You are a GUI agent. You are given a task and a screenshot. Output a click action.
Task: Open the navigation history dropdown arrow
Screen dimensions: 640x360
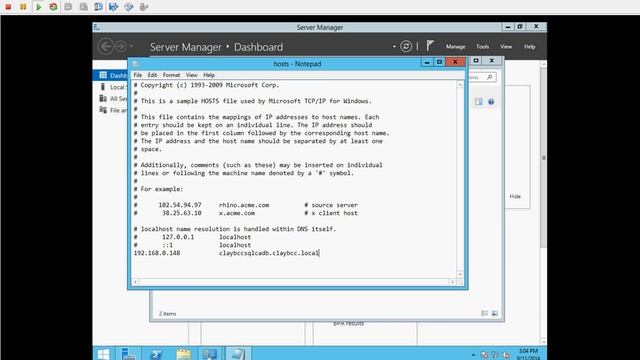coord(131,46)
